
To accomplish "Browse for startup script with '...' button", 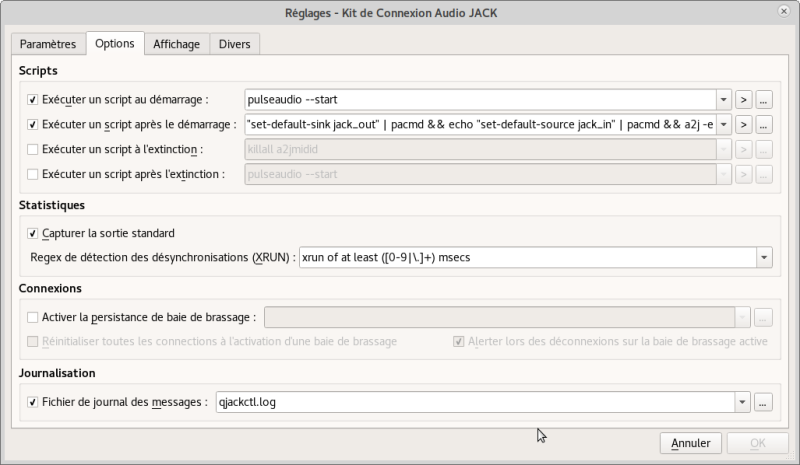I will click(765, 99).
